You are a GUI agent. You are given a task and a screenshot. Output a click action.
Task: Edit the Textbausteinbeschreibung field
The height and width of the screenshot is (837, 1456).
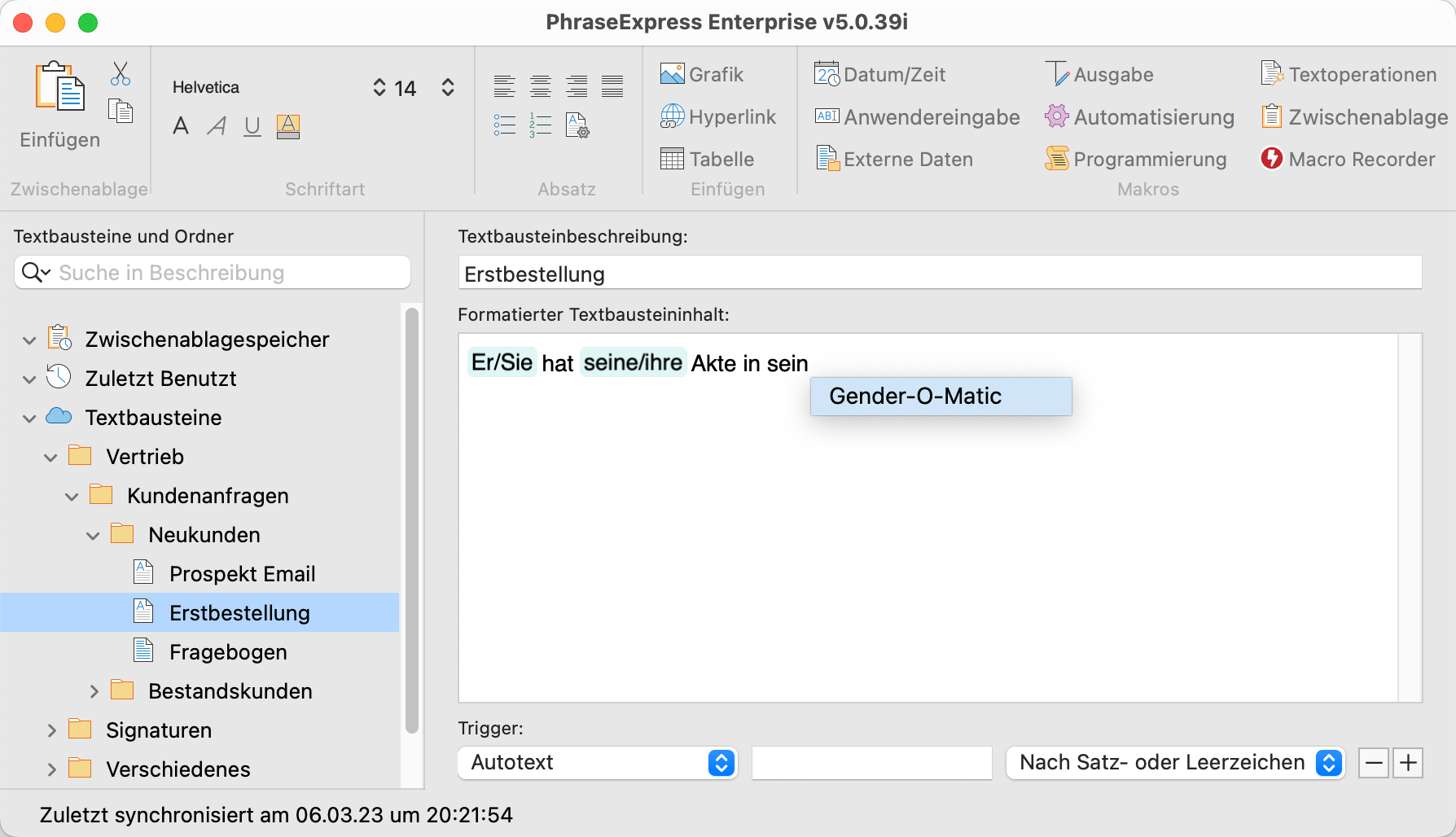(x=940, y=274)
